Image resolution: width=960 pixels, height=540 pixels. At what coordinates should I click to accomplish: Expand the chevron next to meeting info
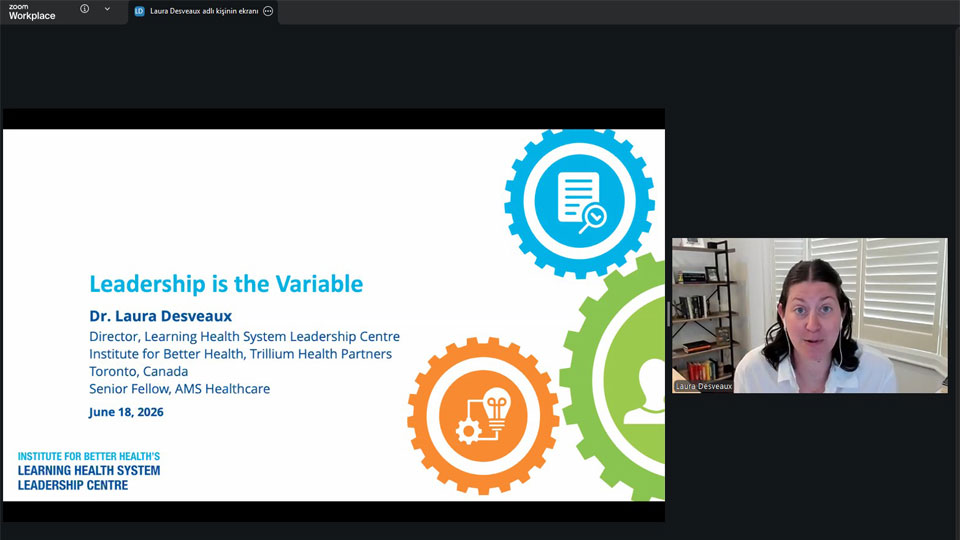point(107,9)
